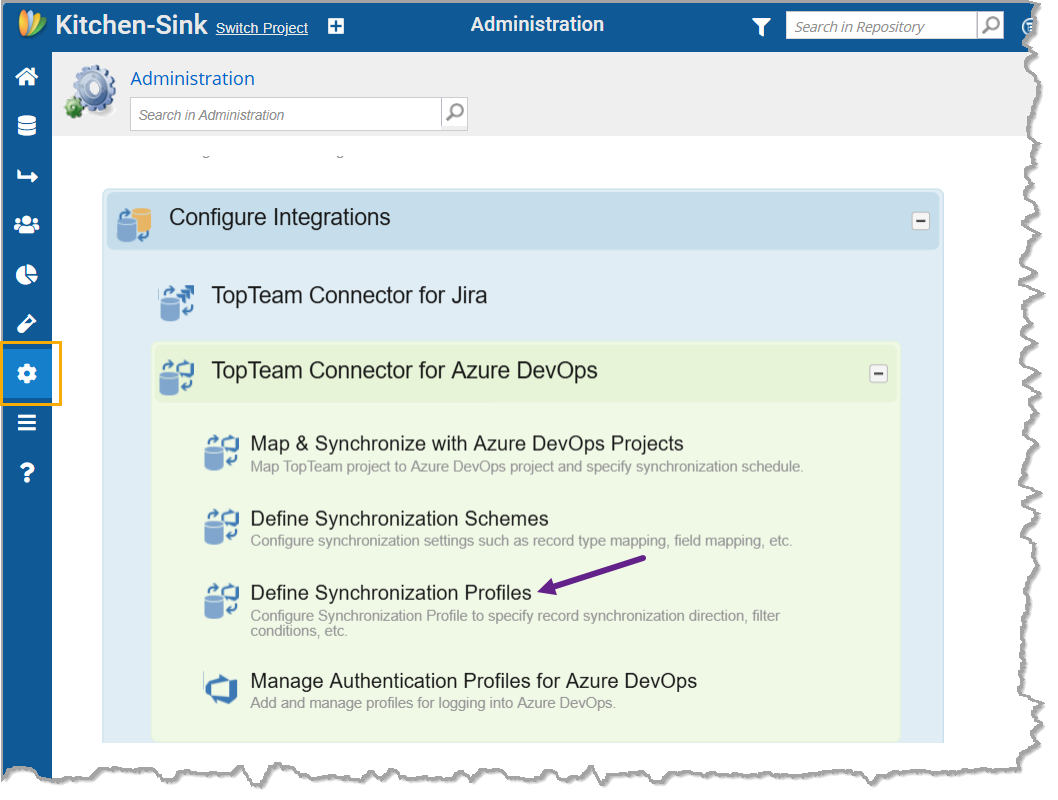Click the Switch Project link
This screenshot has width=1058, height=800.
(x=262, y=28)
